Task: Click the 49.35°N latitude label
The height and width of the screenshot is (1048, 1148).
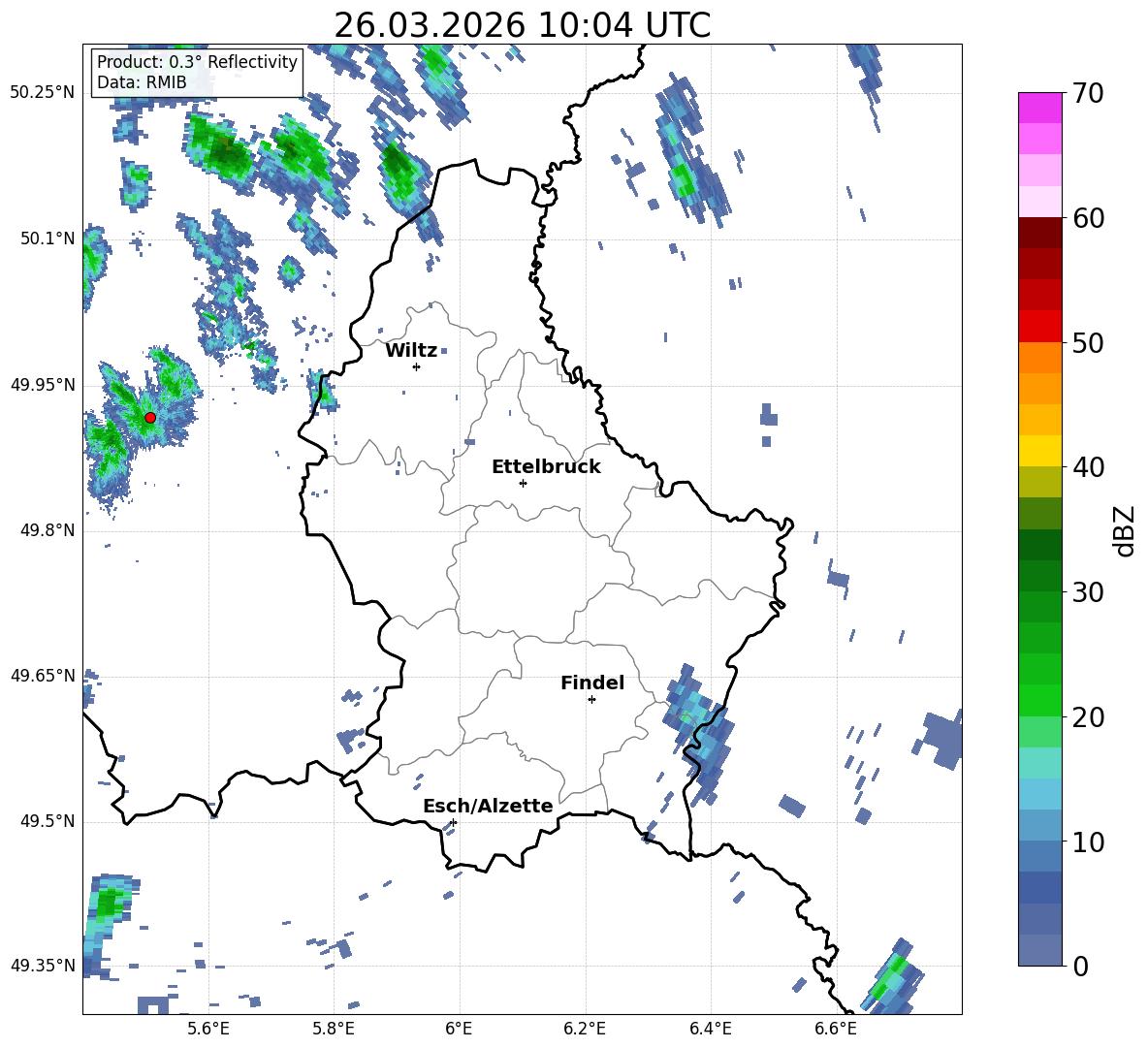Action: [x=42, y=966]
